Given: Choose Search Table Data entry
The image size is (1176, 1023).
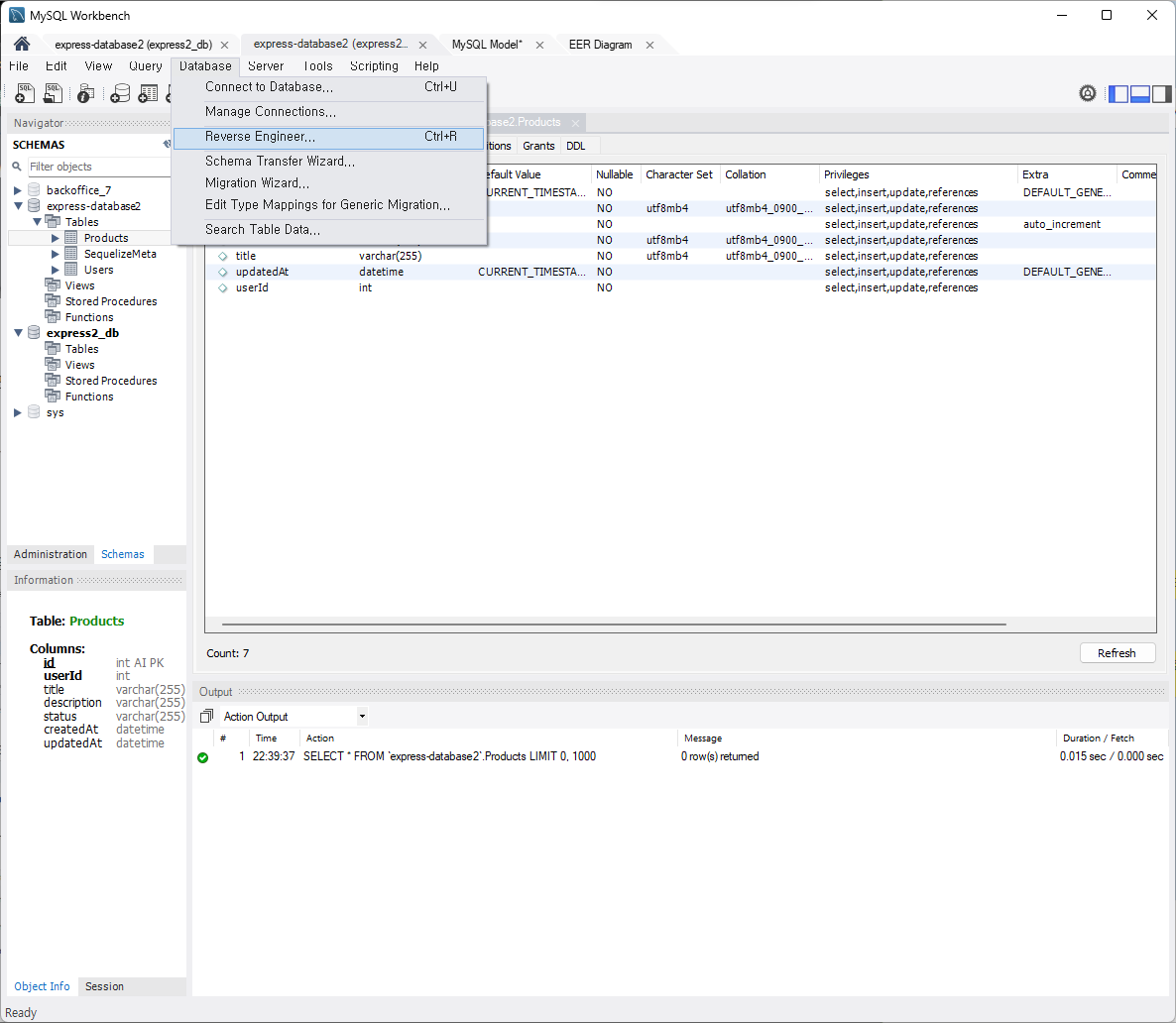Looking at the screenshot, I should (328, 230).
